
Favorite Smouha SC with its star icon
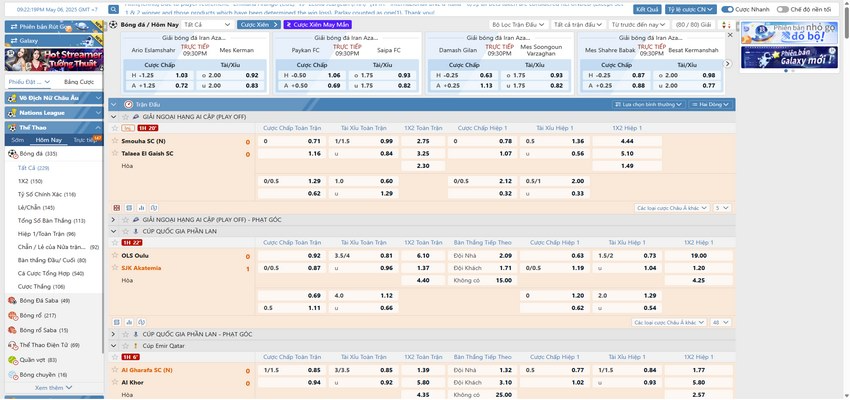click(x=115, y=140)
